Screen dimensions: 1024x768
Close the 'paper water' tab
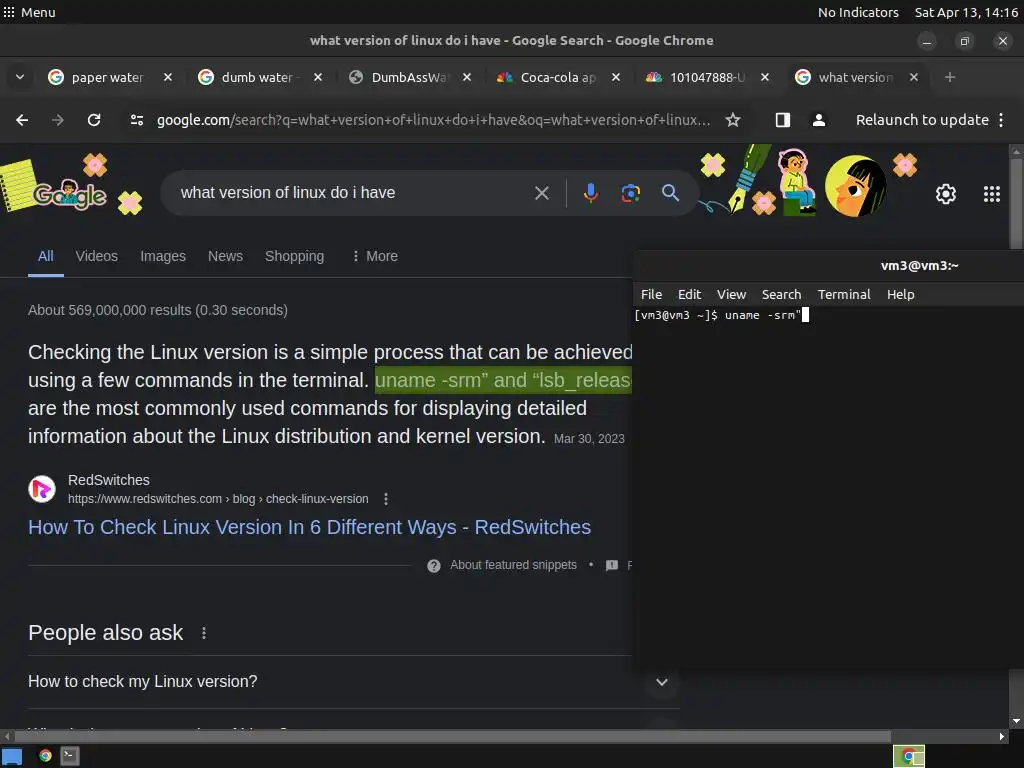tap(168, 77)
